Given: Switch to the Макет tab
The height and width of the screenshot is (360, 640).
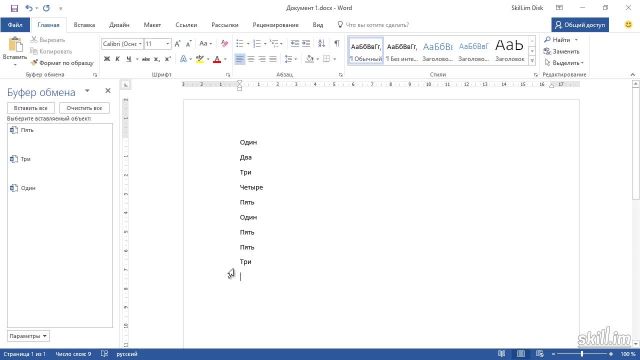Looking at the screenshot, I should point(152,25).
